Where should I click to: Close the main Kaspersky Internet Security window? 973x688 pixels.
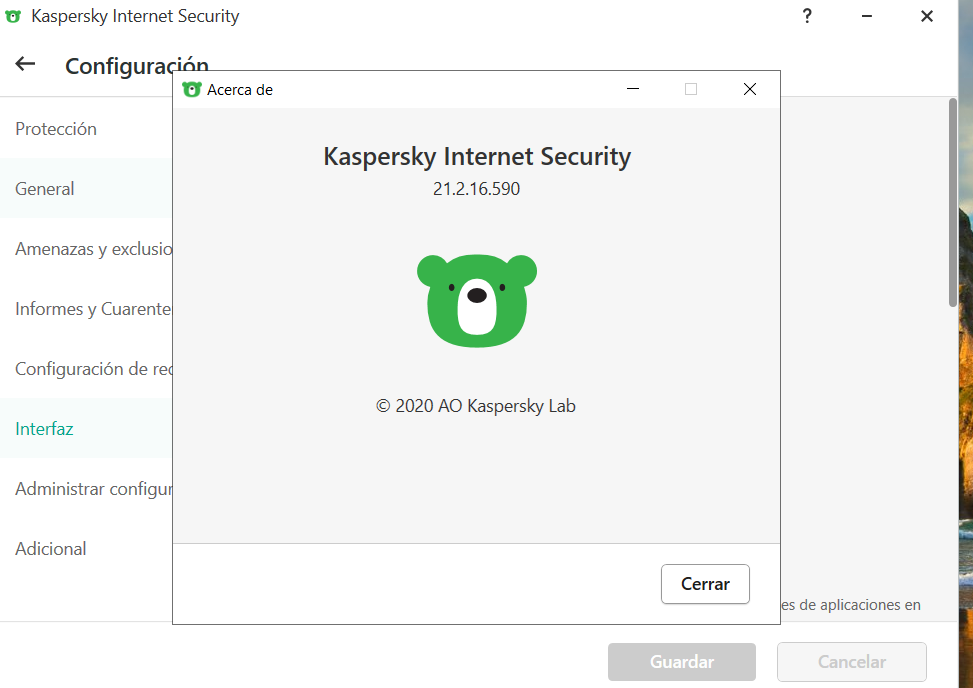(926, 16)
